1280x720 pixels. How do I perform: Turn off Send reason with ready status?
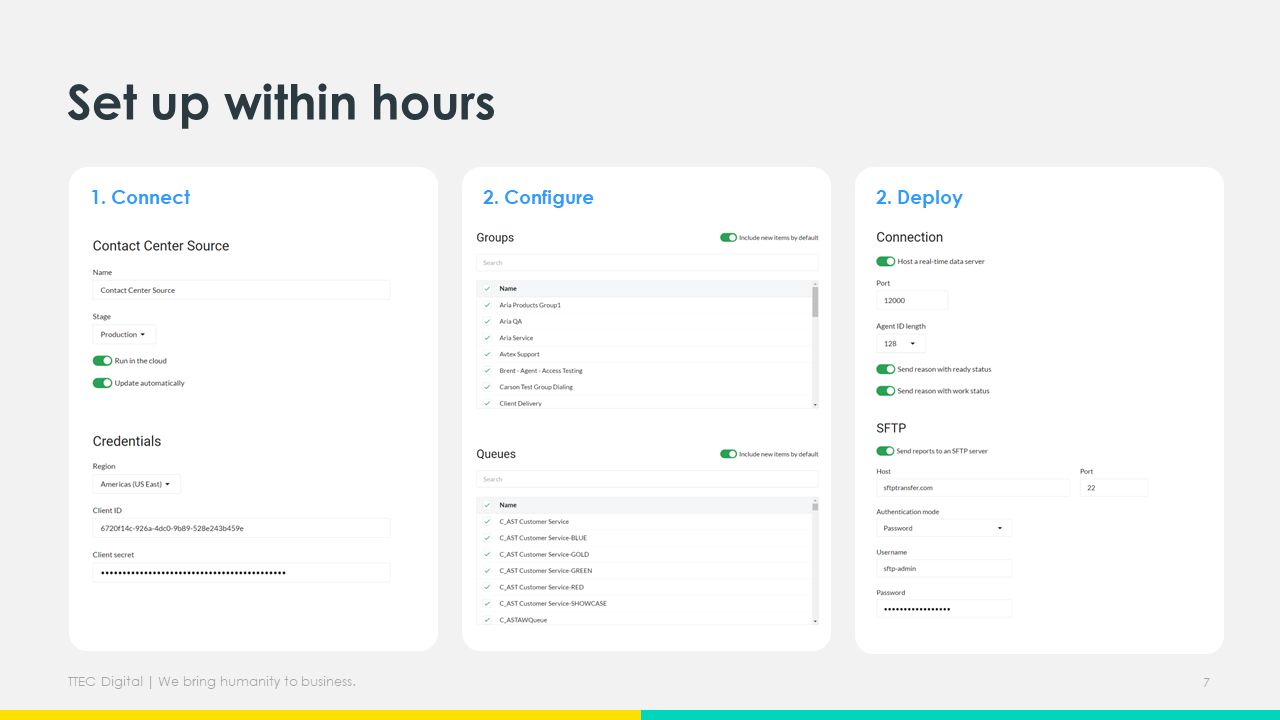(885, 369)
